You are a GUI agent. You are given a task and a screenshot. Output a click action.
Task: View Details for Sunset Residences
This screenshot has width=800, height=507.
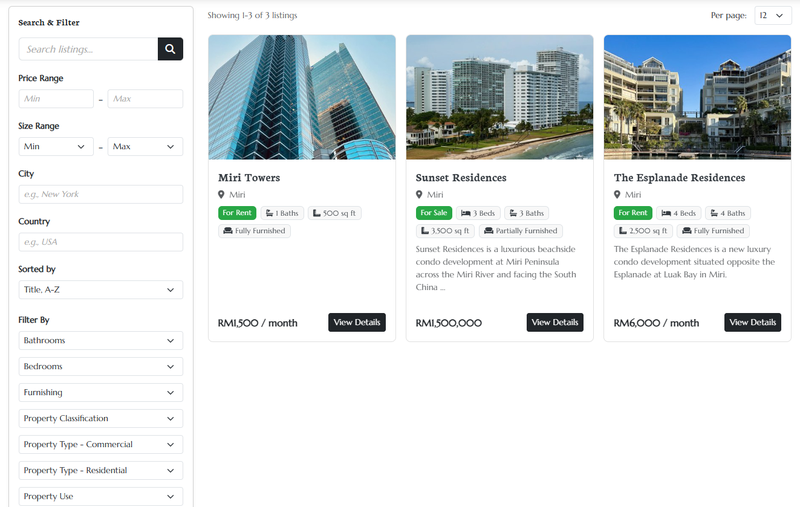(555, 323)
